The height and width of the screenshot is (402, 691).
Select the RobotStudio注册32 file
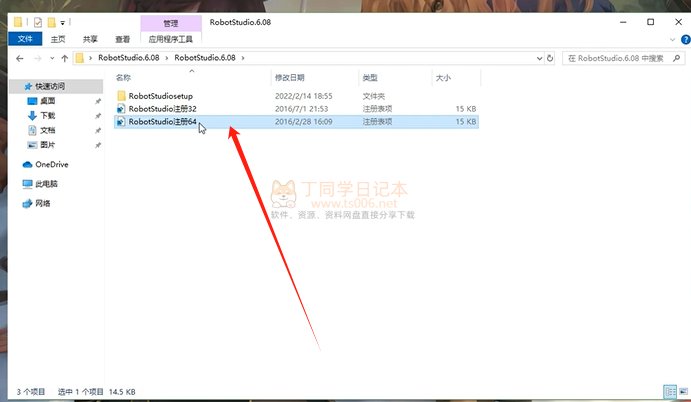click(162, 108)
